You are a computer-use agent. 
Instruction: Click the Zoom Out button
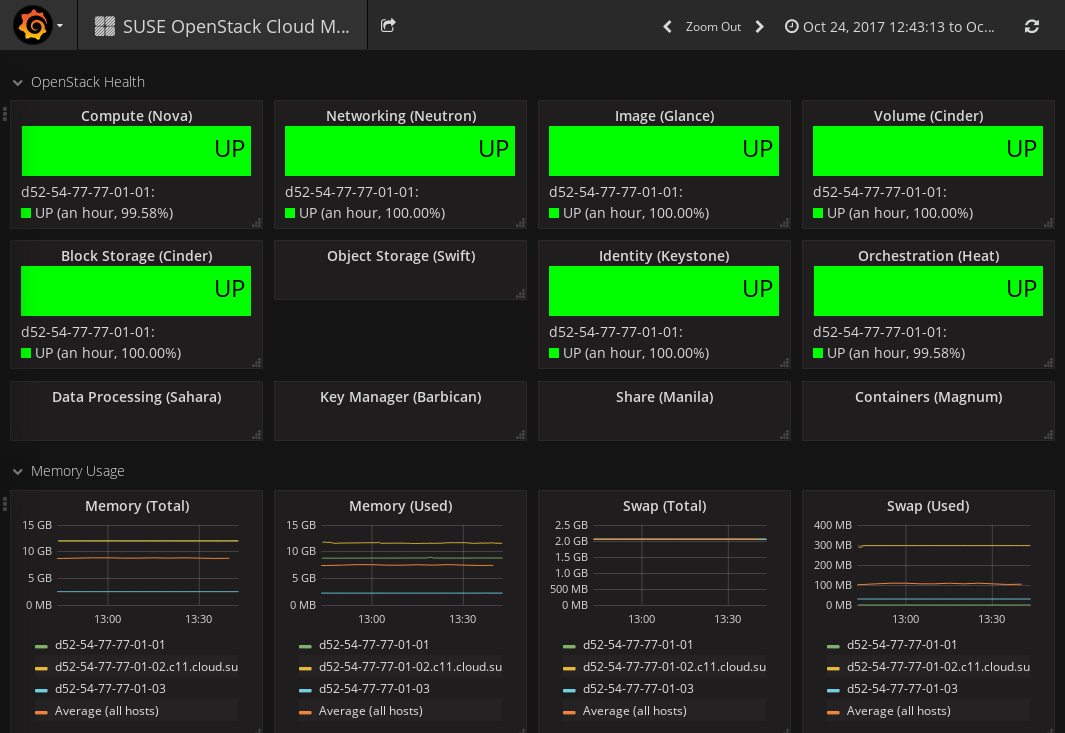click(713, 27)
